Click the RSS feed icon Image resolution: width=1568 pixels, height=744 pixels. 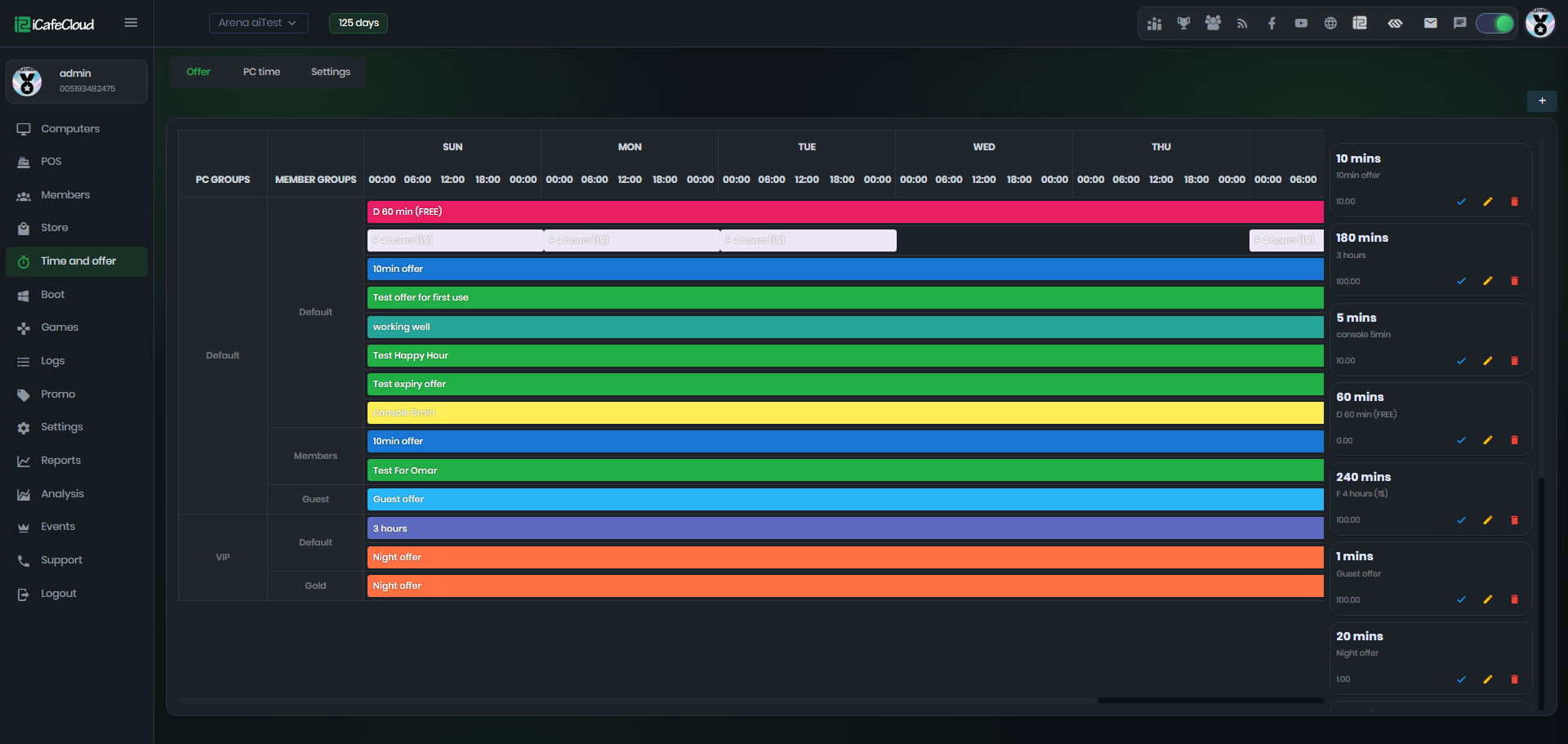click(1242, 23)
